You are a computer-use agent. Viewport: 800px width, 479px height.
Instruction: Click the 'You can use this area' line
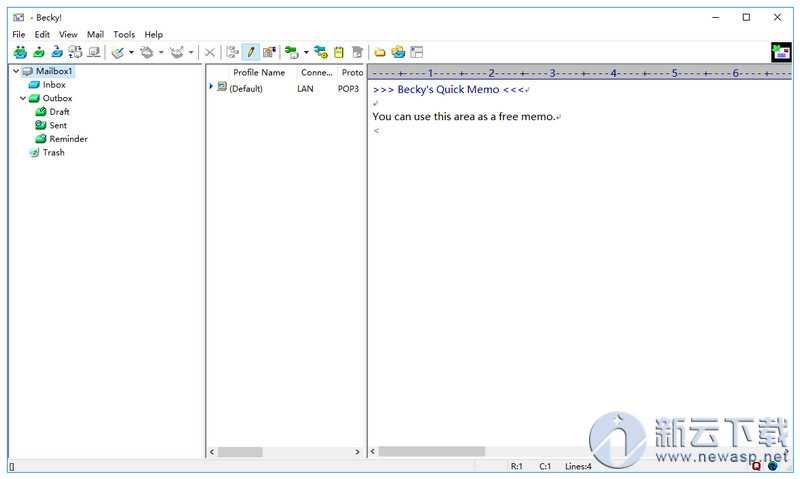(x=464, y=116)
